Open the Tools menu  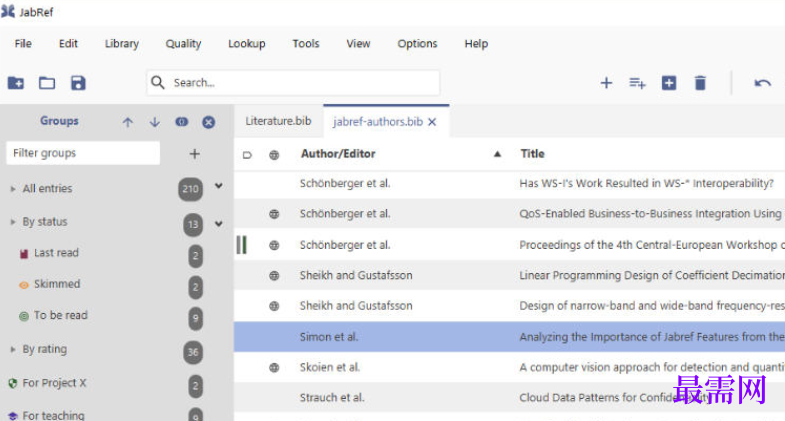[x=306, y=44]
